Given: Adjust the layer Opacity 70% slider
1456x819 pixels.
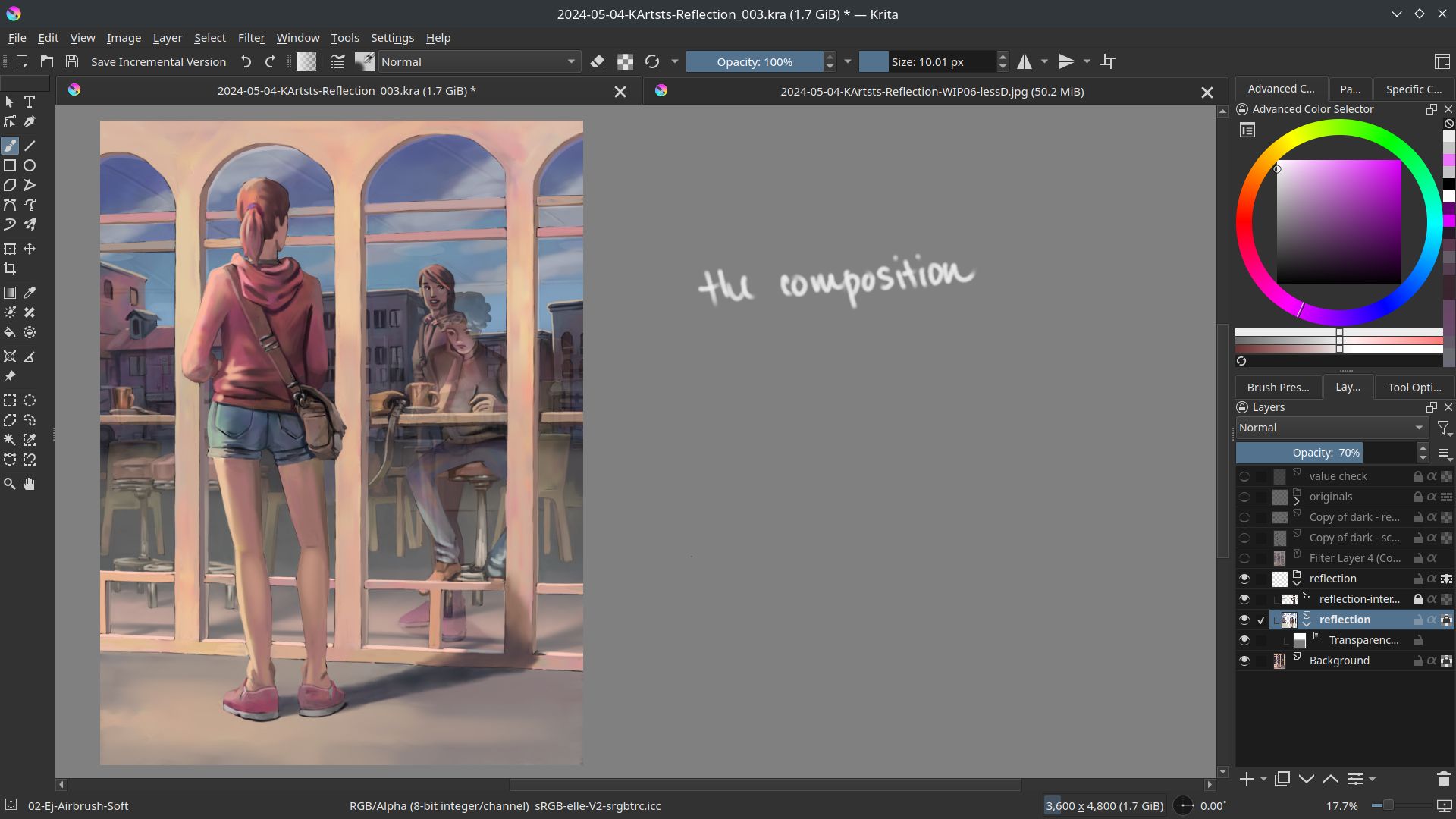Looking at the screenshot, I should click(1326, 453).
